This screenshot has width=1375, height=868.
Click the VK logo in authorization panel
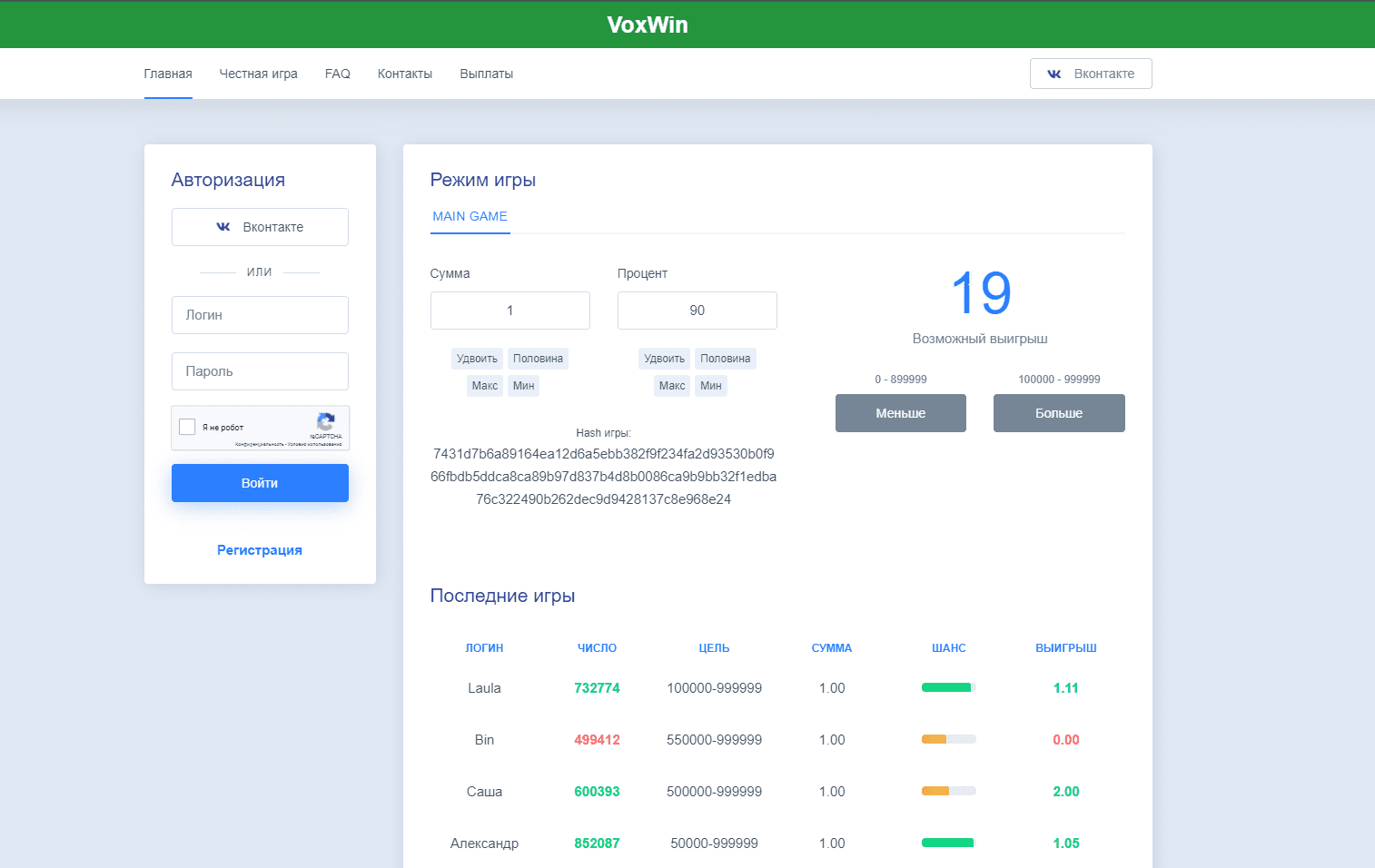click(223, 227)
